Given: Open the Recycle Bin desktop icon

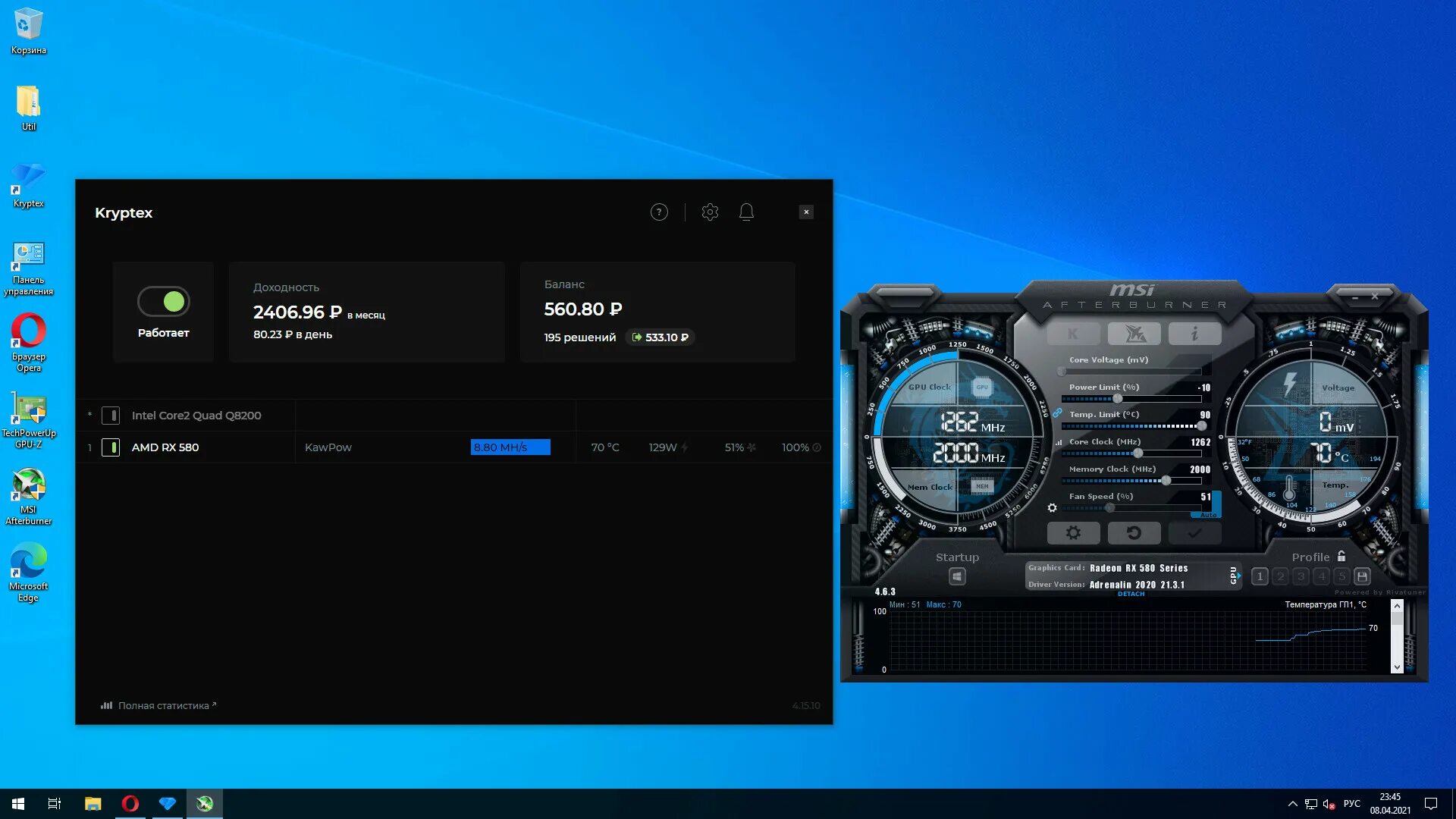Looking at the screenshot, I should [x=29, y=30].
